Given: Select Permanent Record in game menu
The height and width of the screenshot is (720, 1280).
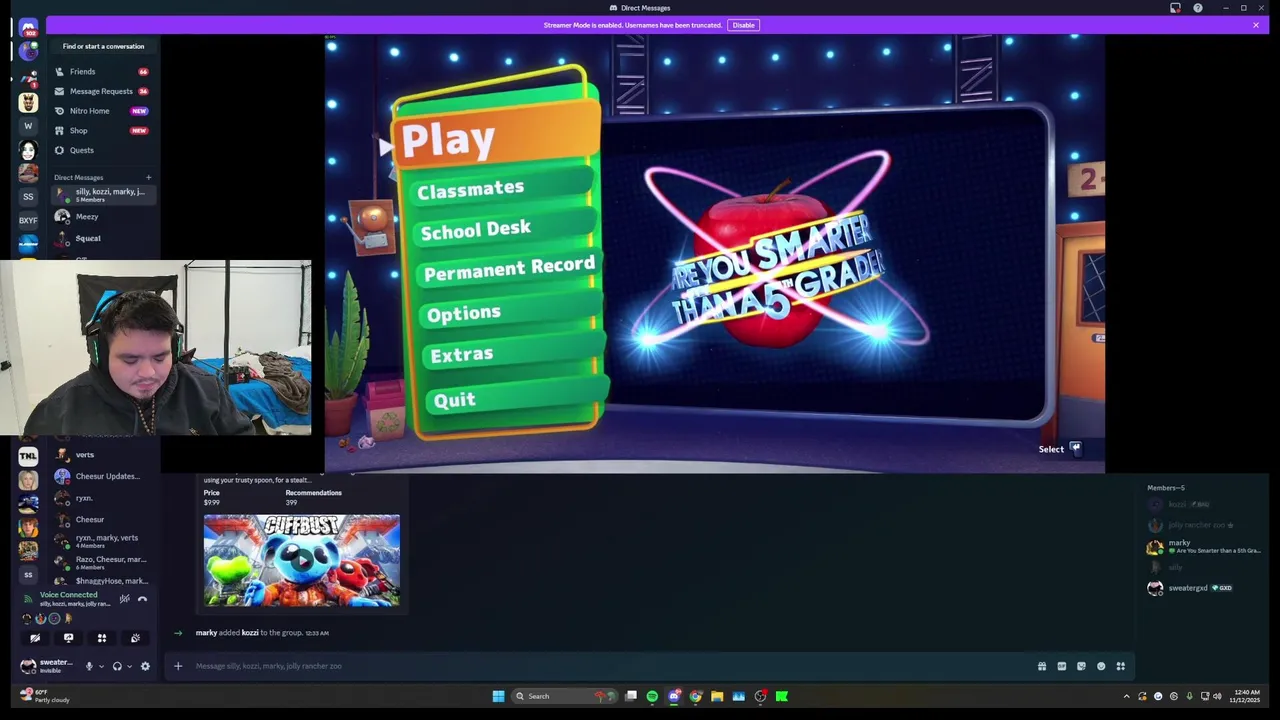Looking at the screenshot, I should pos(509,268).
